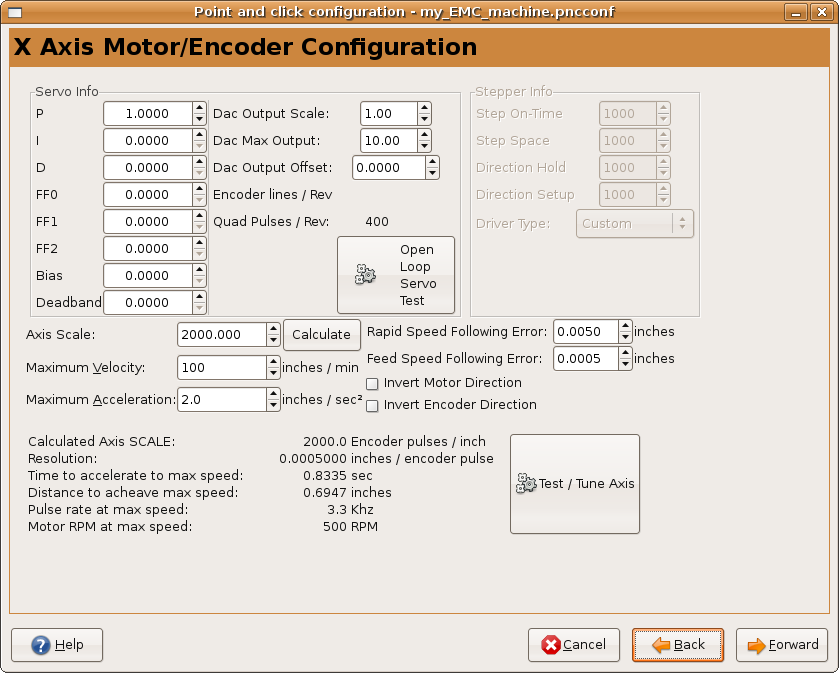This screenshot has width=839, height=673.
Task: Increase the I value stepper
Action: (x=200, y=135)
